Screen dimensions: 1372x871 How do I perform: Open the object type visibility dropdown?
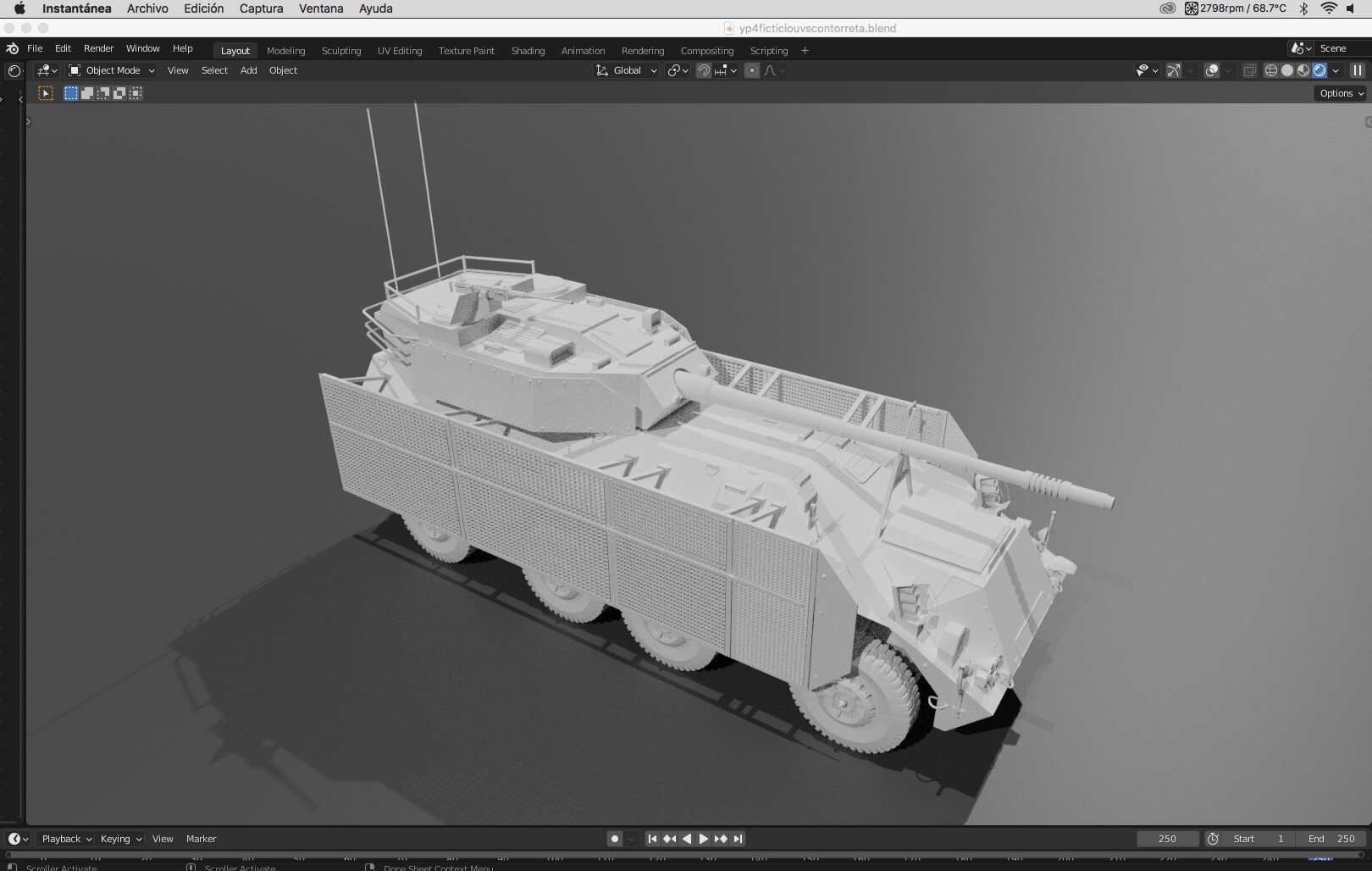tap(1147, 70)
